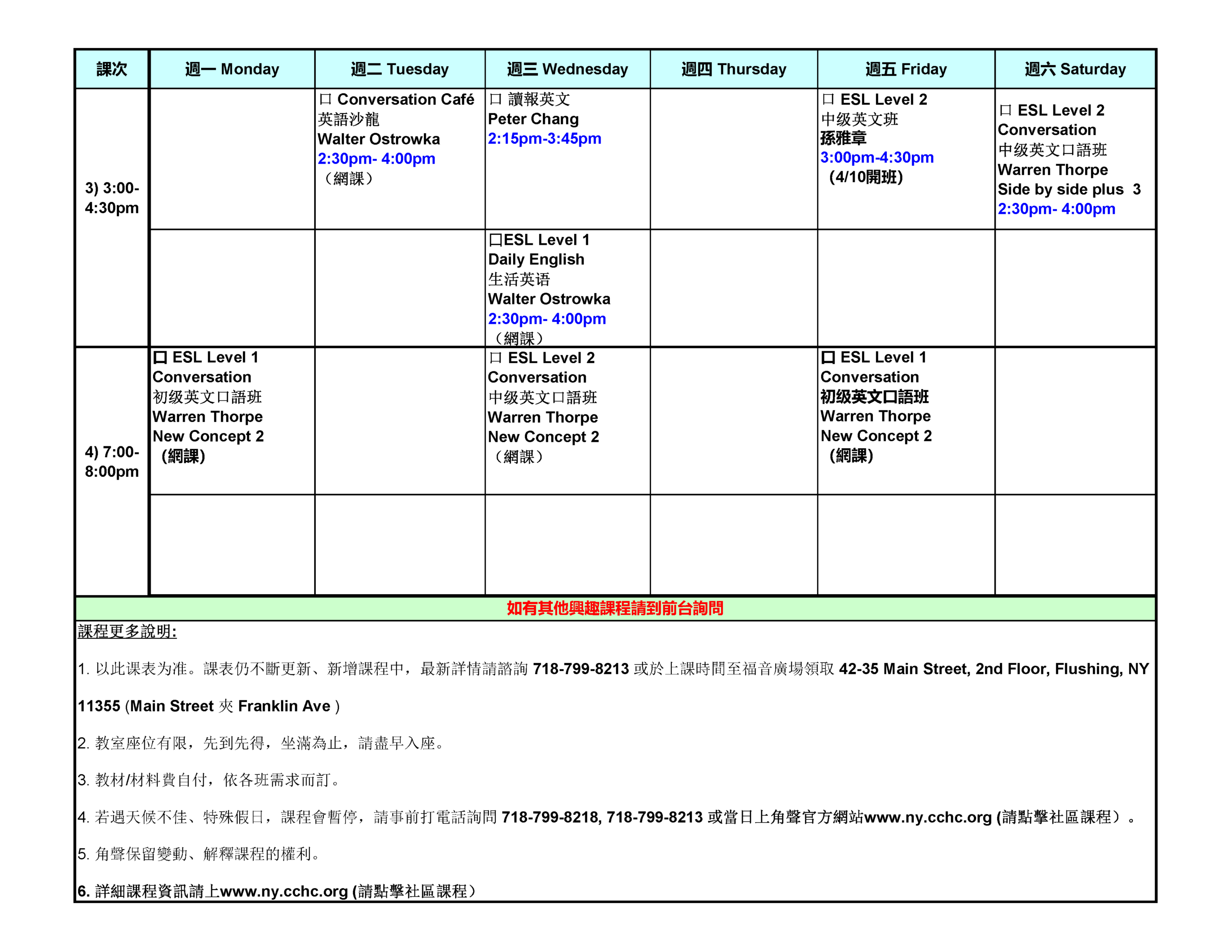Select the 3) 3:00-4:30pm time slot cell
The image size is (1232, 952).
click(112, 198)
